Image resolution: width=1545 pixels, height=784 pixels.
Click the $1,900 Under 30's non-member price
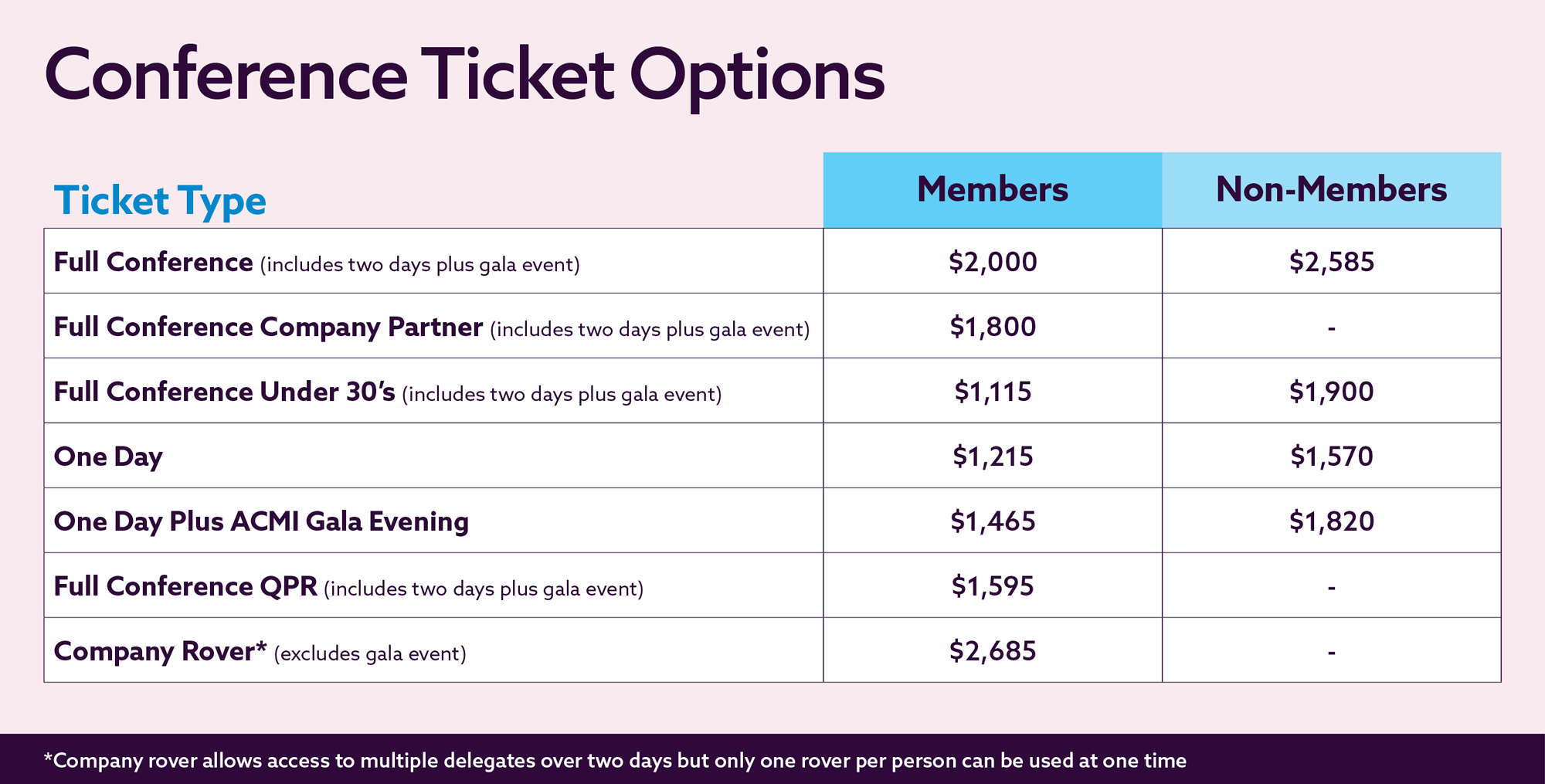[x=1332, y=392]
